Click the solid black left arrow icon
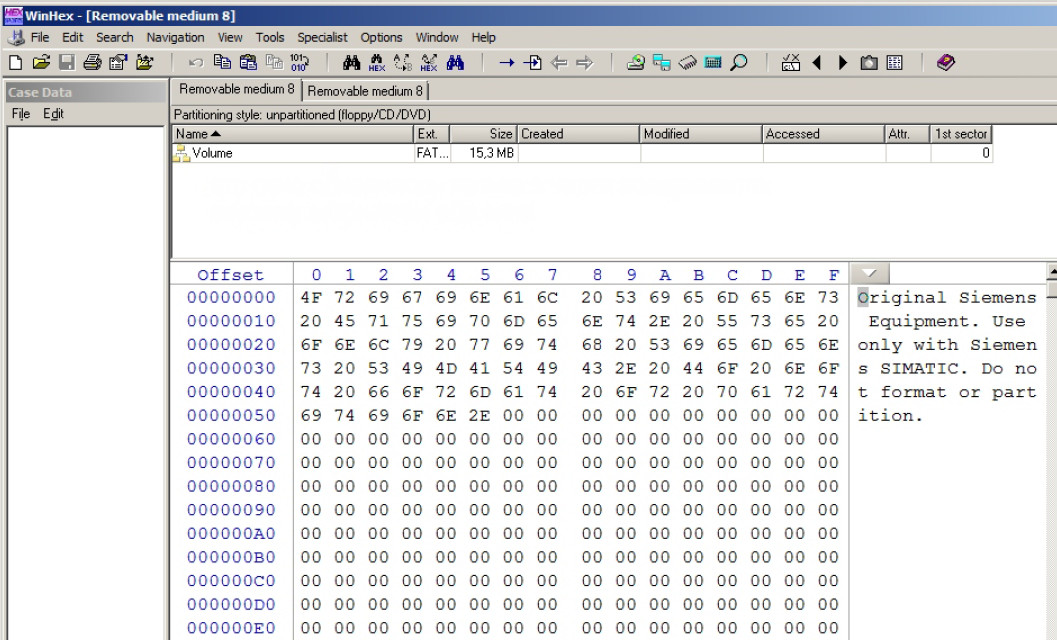Image resolution: width=1057 pixels, height=640 pixels. [x=817, y=63]
